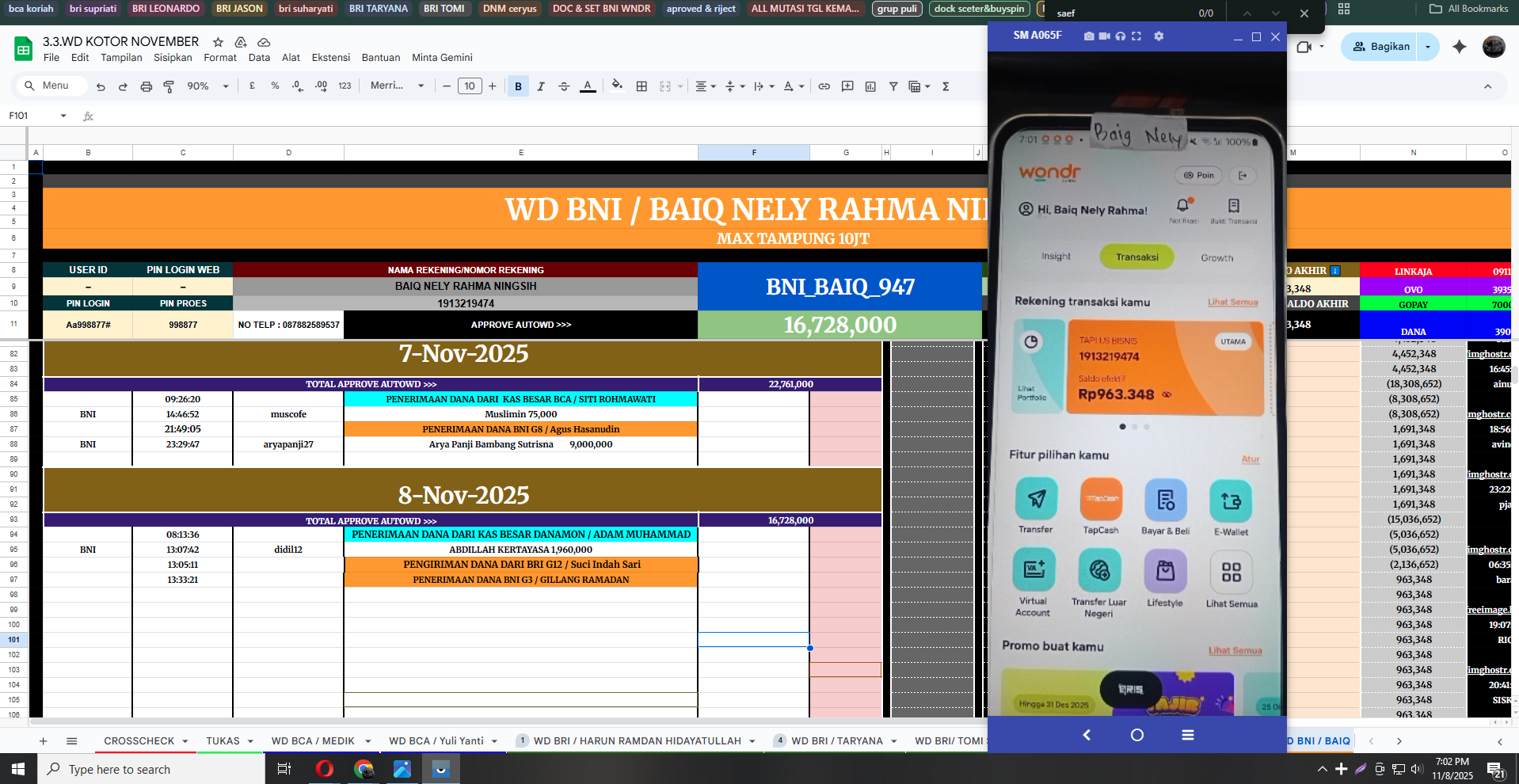Image resolution: width=1519 pixels, height=784 pixels.
Task: Open text wrapping dropdown
Action: pos(764,86)
